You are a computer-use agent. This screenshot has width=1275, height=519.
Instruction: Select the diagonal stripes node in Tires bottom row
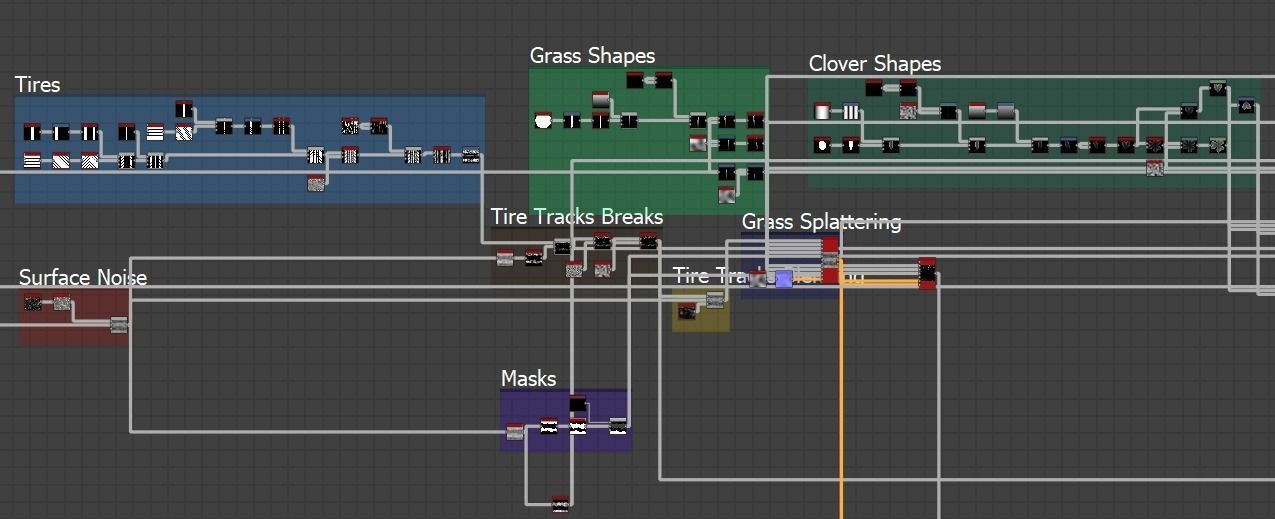(x=61, y=160)
